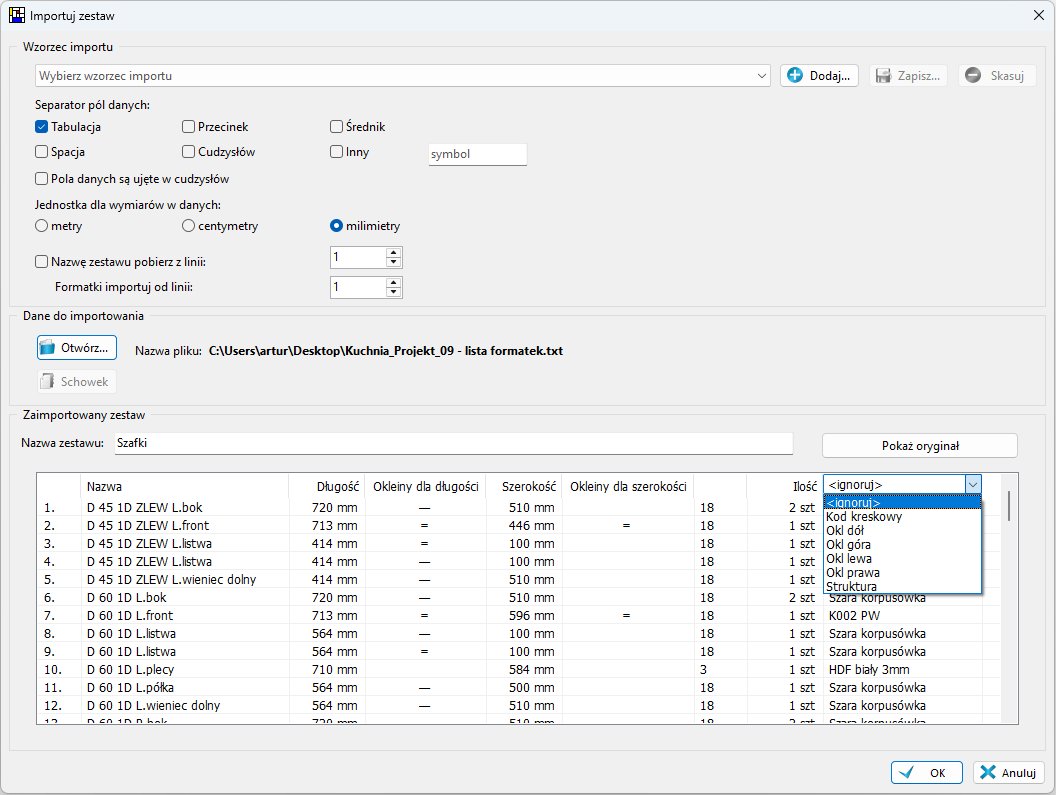This screenshot has width=1056, height=795.
Task: Click the Dodaj plus icon button
Action: [819, 76]
